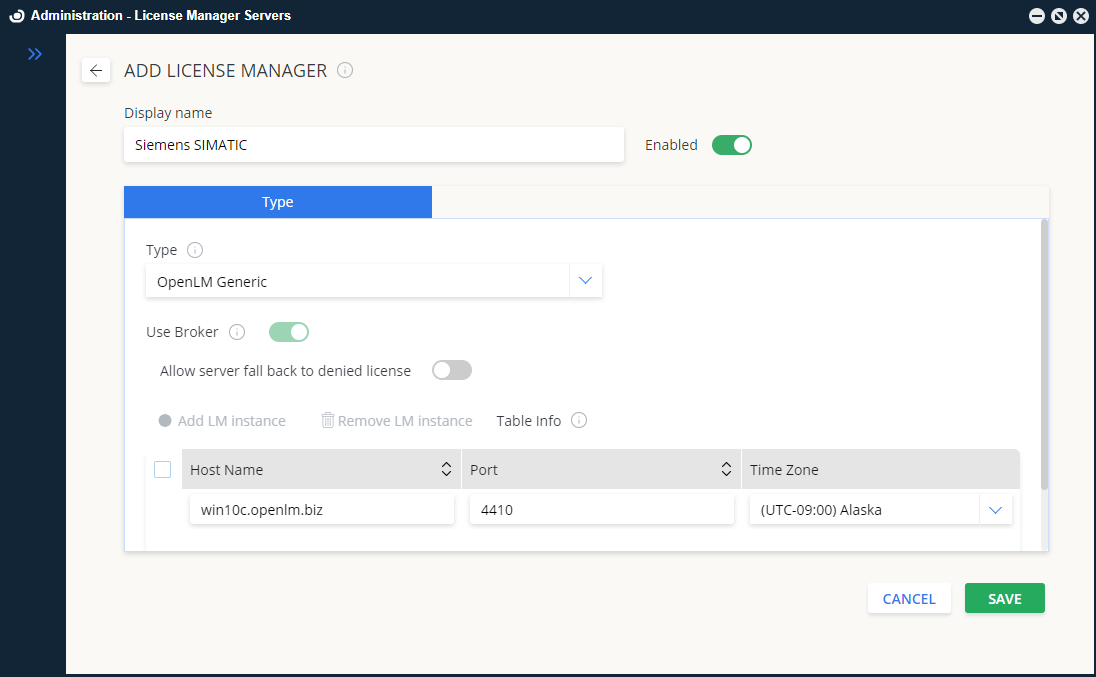Image resolution: width=1096 pixels, height=677 pixels.
Task: Sort the table by Host Name column
Action: (446, 468)
